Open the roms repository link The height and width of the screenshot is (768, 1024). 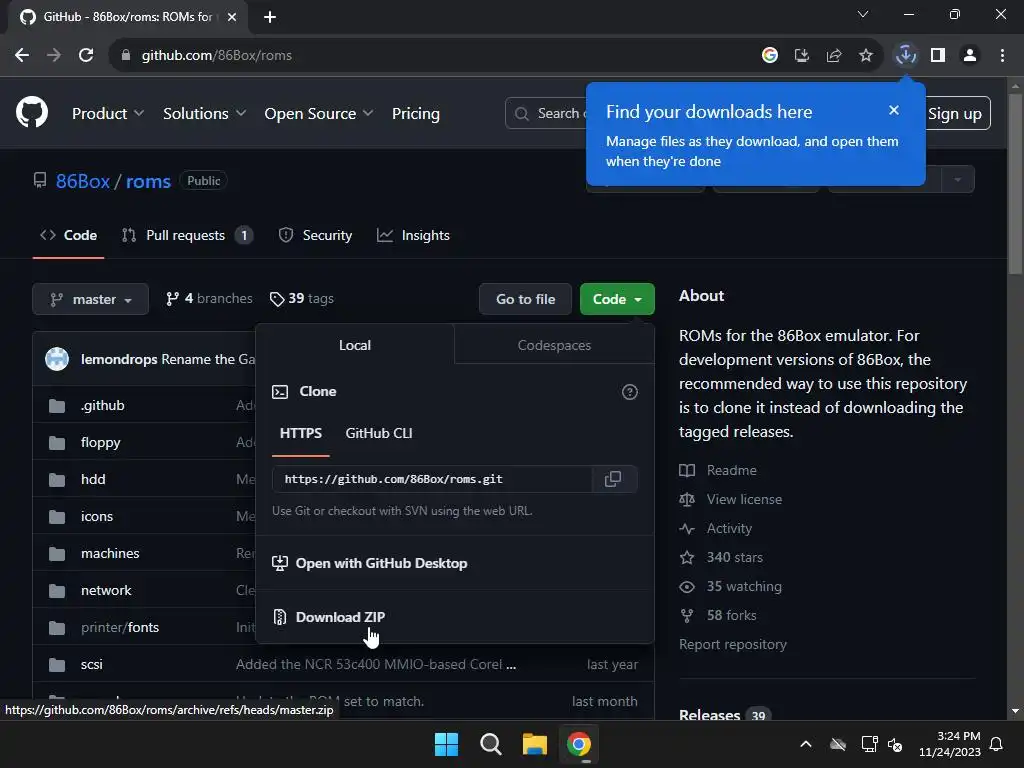tap(148, 181)
